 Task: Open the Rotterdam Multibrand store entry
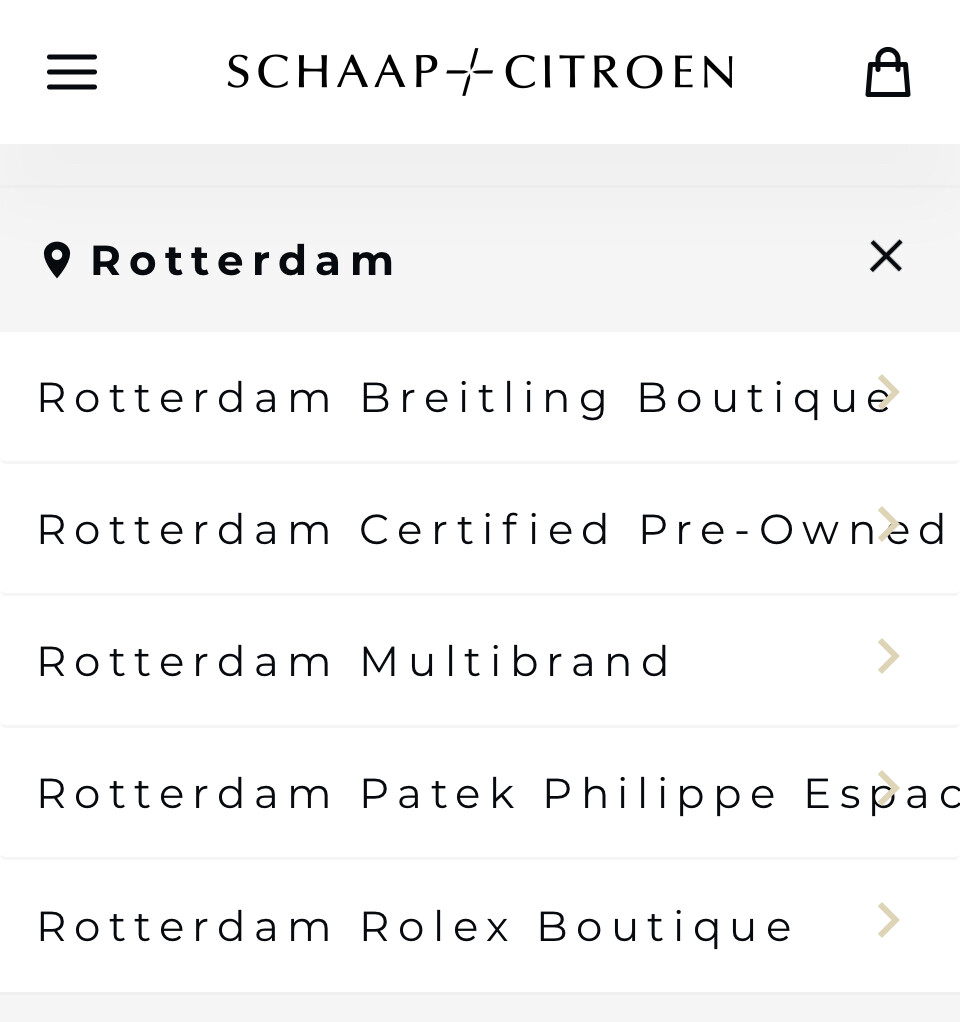tap(355, 662)
